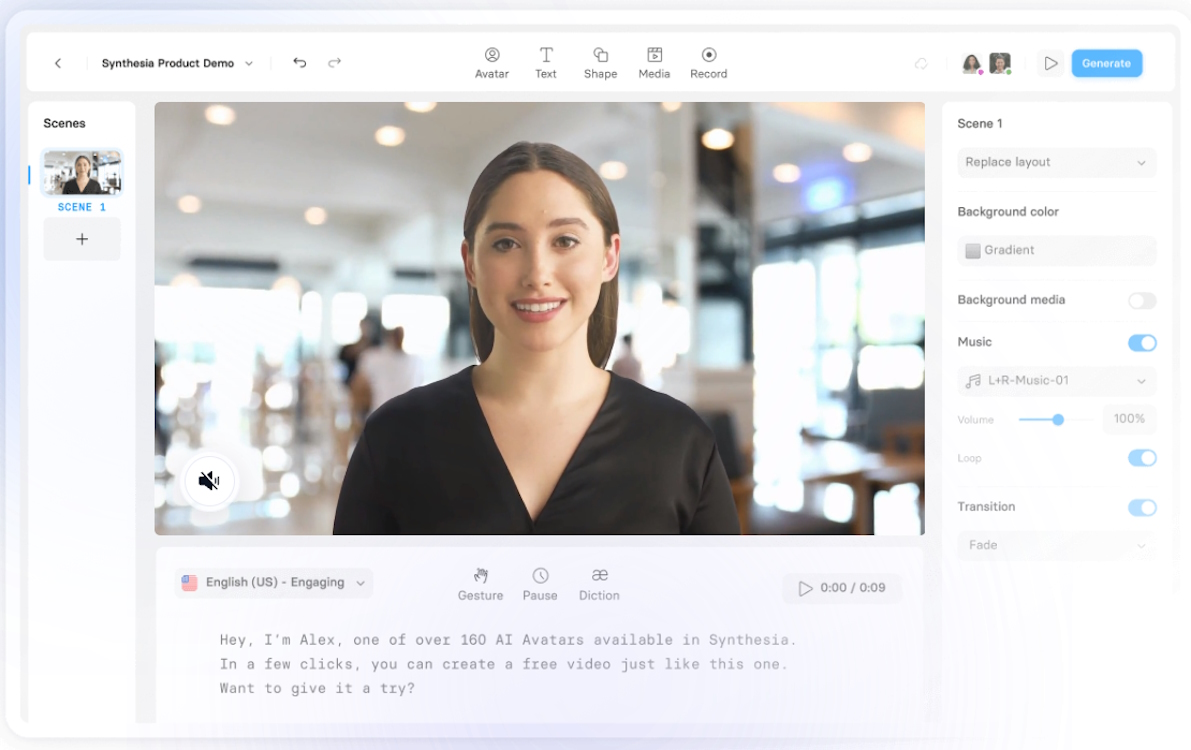Open the Media tool

tap(654, 62)
